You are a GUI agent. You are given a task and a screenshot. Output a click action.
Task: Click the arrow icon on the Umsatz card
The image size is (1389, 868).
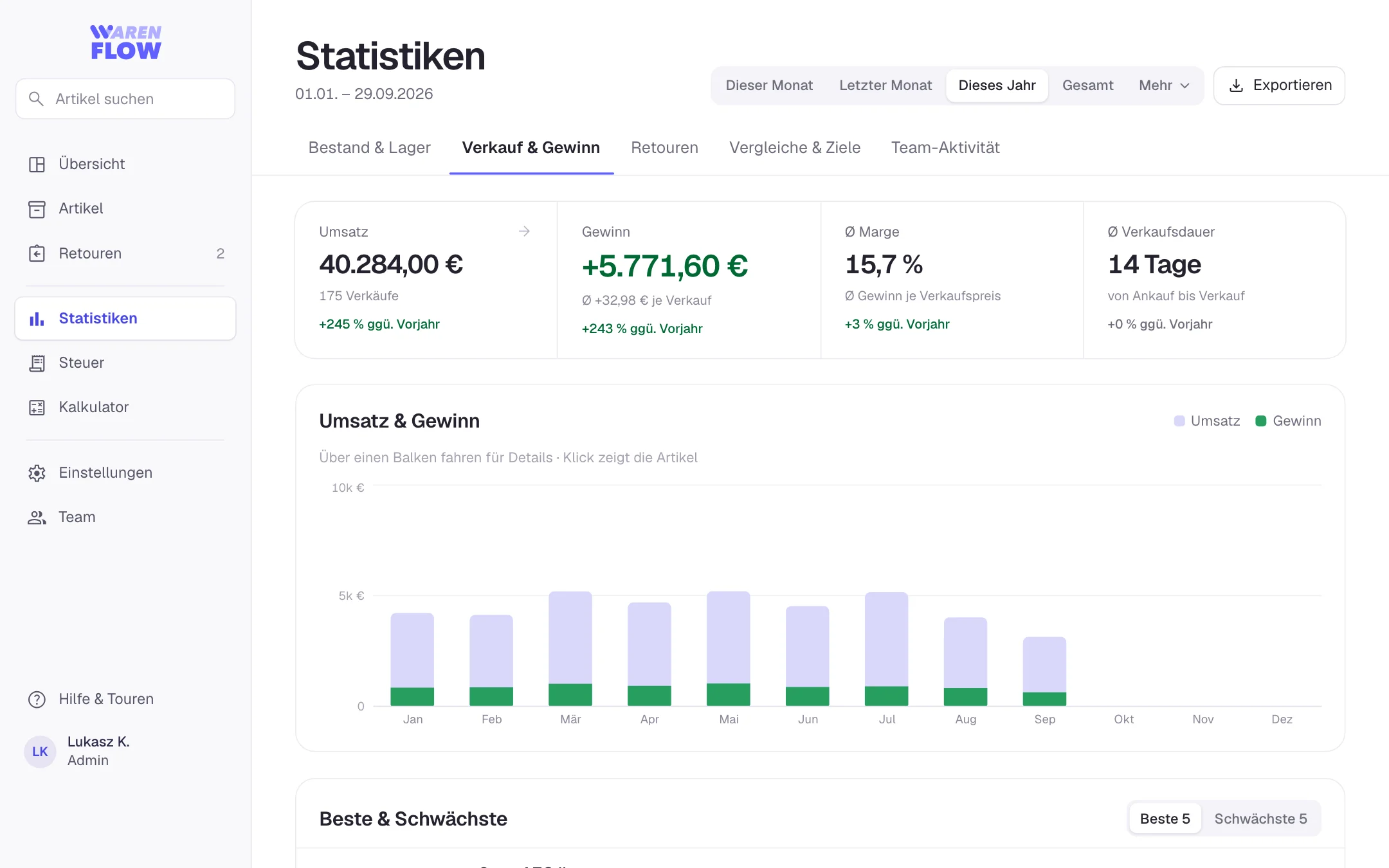coord(524,231)
